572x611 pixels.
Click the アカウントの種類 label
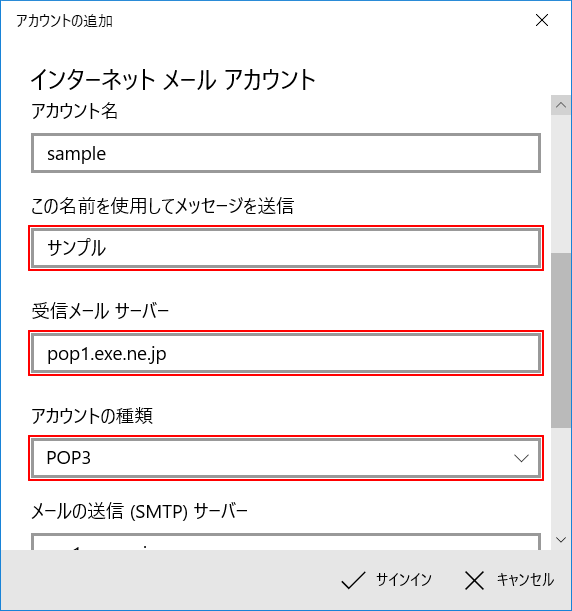[x=92, y=416]
